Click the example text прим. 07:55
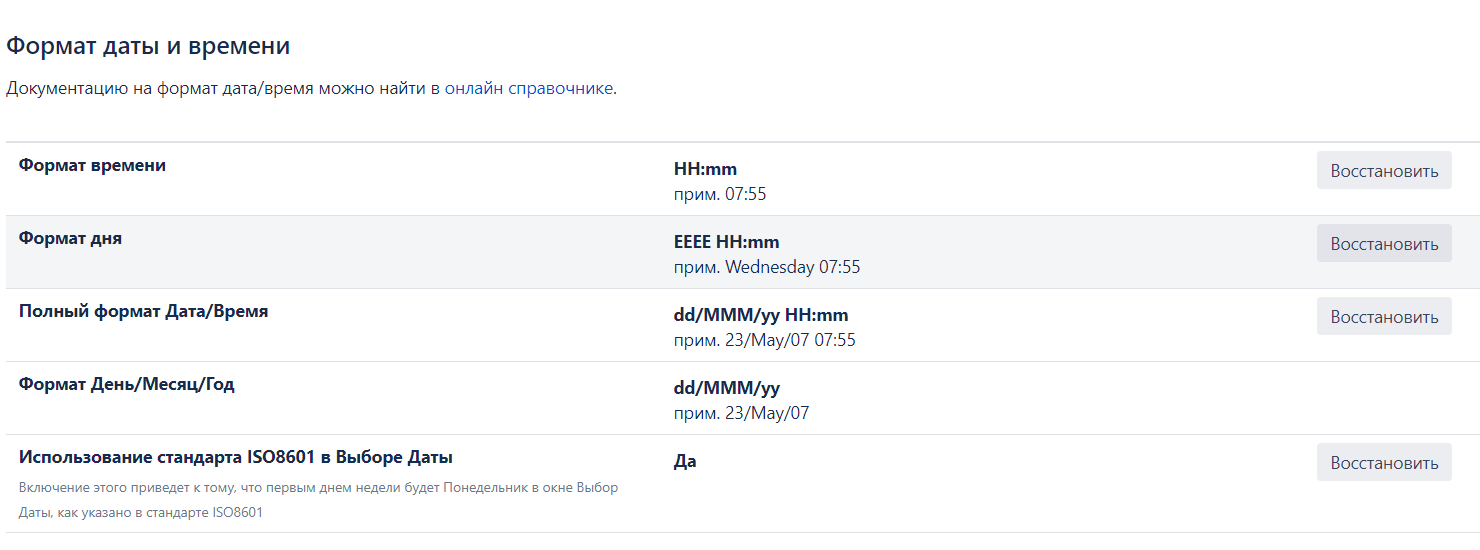 720,194
